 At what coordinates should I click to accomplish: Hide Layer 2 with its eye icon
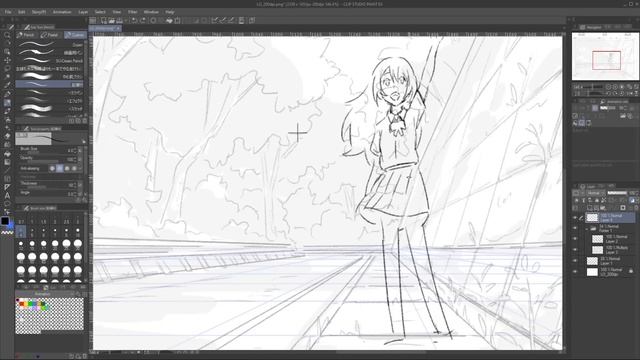click(x=575, y=239)
